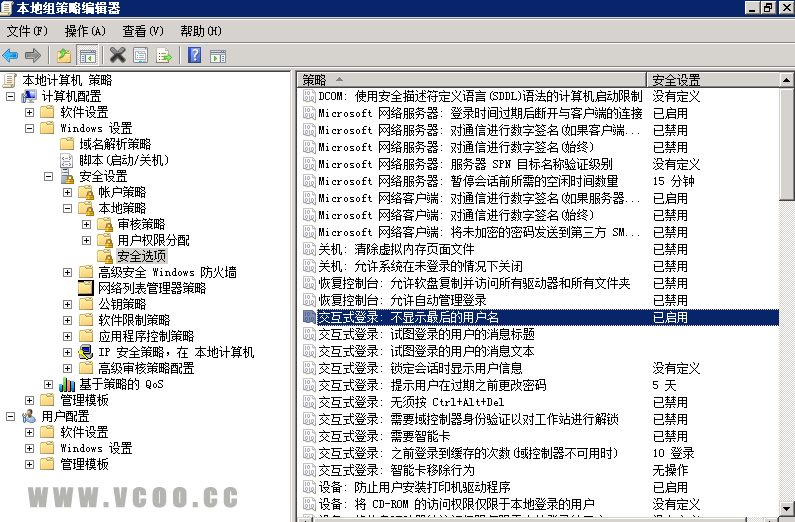Select policy 交互式登录: 无须按 Ctrl+Alt+Del
Image resolution: width=795 pixels, height=522 pixels.
click(x=419, y=402)
